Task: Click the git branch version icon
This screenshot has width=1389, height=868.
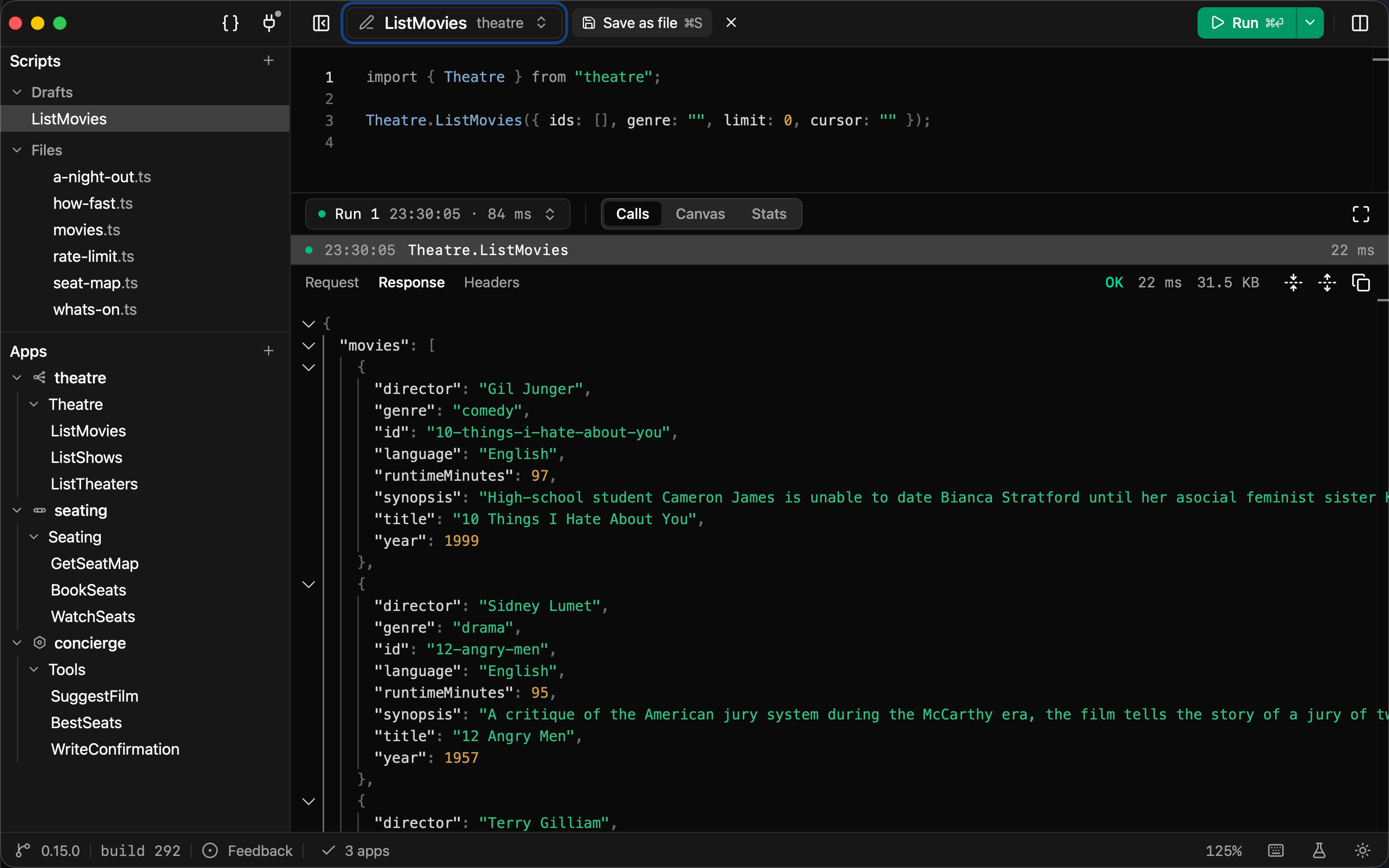Action: (23, 850)
